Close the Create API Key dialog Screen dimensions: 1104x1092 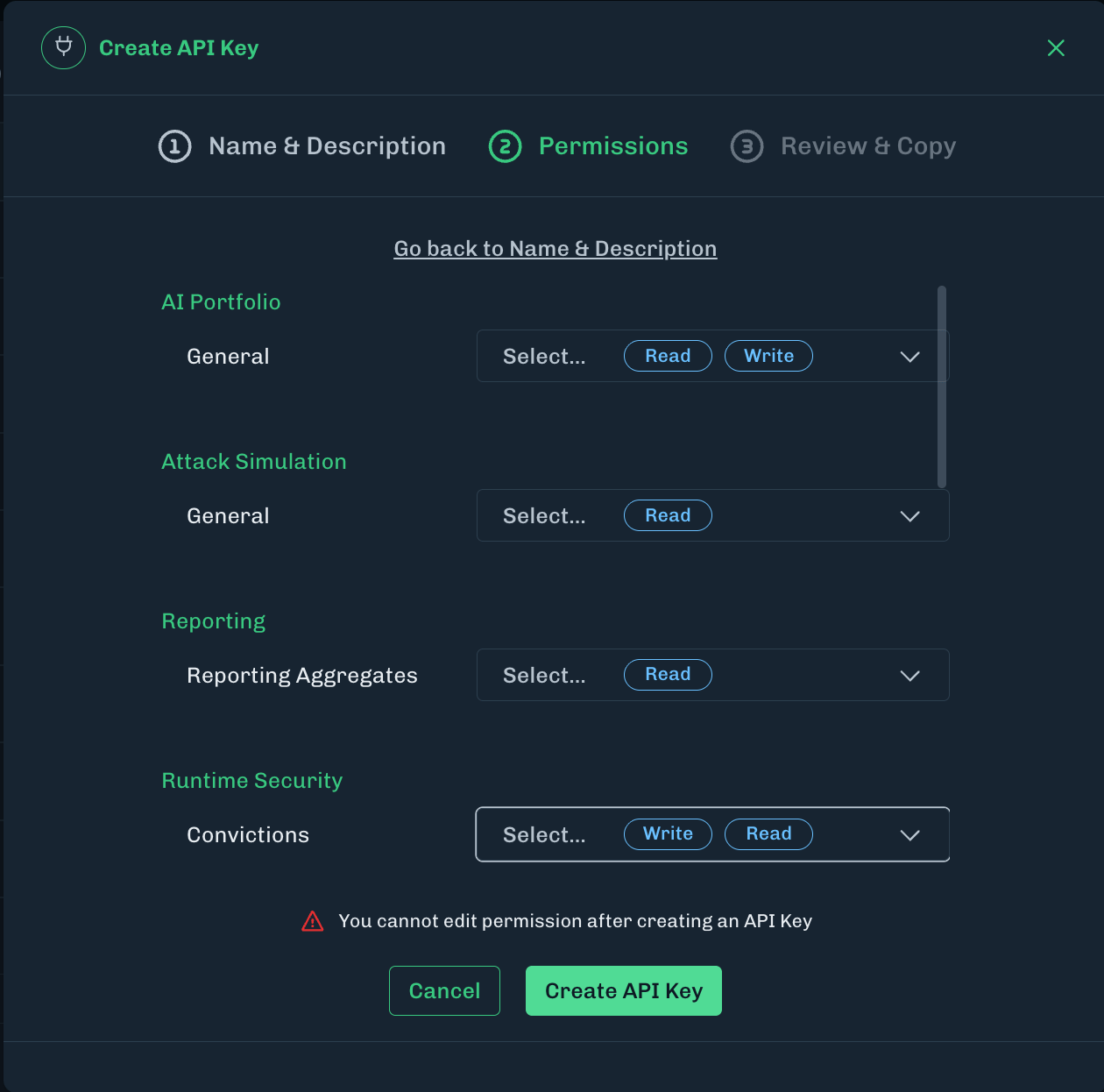pyautogui.click(x=1056, y=48)
